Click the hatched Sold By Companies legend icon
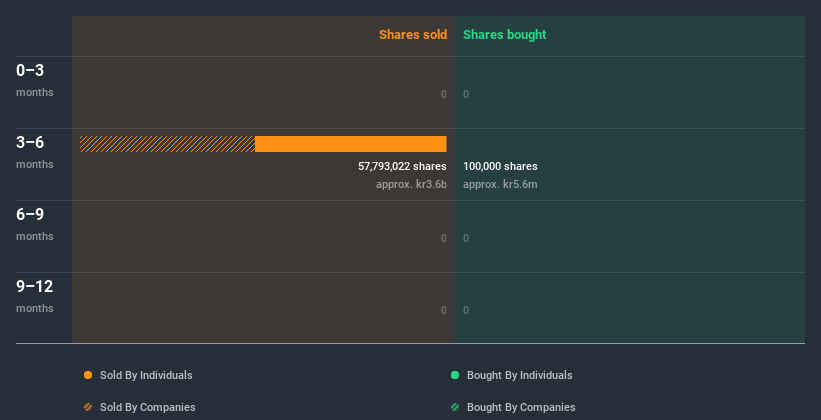This screenshot has width=821, height=420. click(88, 407)
